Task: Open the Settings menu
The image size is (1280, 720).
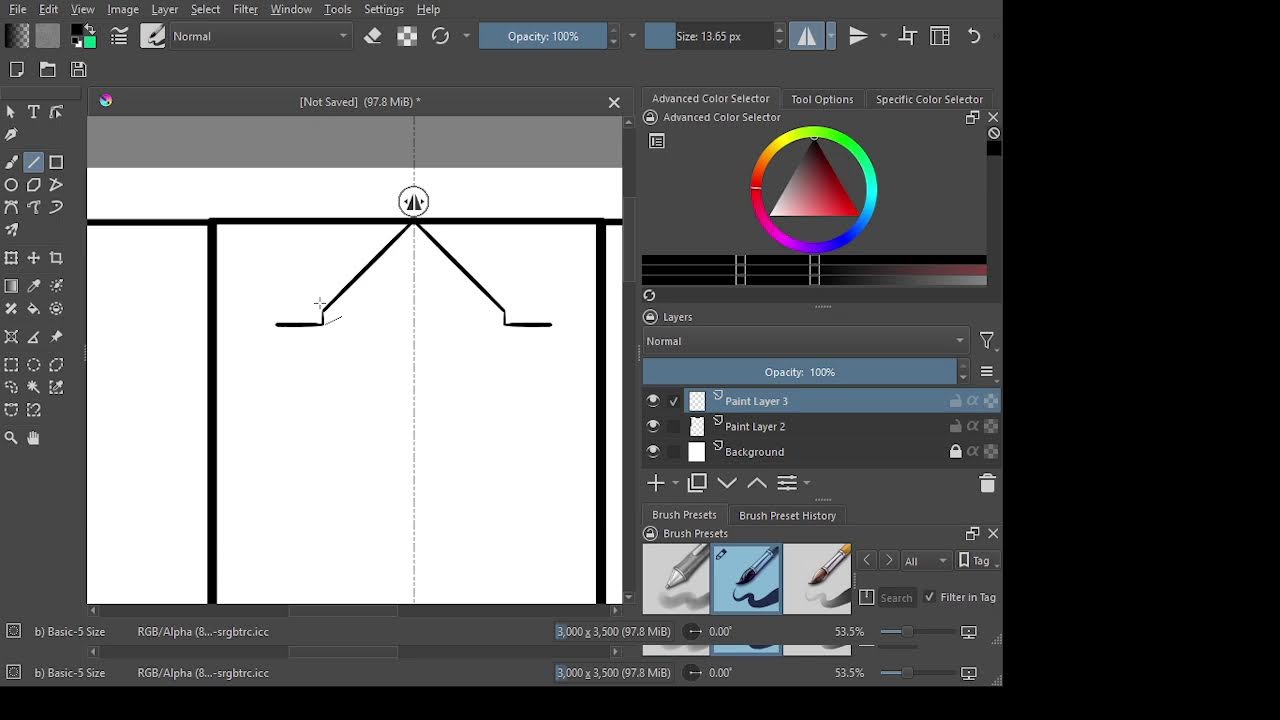Action: (384, 9)
